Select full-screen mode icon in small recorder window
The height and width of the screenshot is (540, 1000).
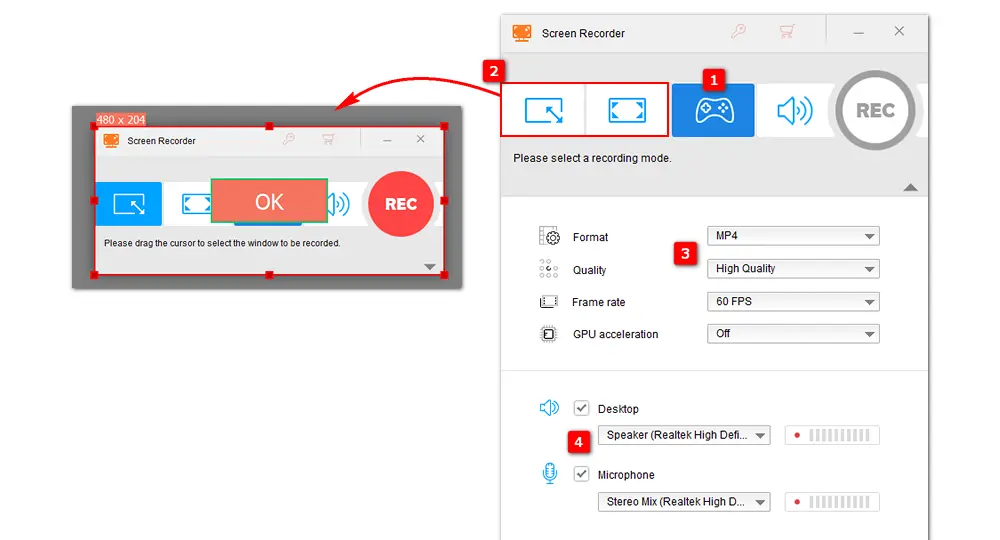click(x=196, y=204)
